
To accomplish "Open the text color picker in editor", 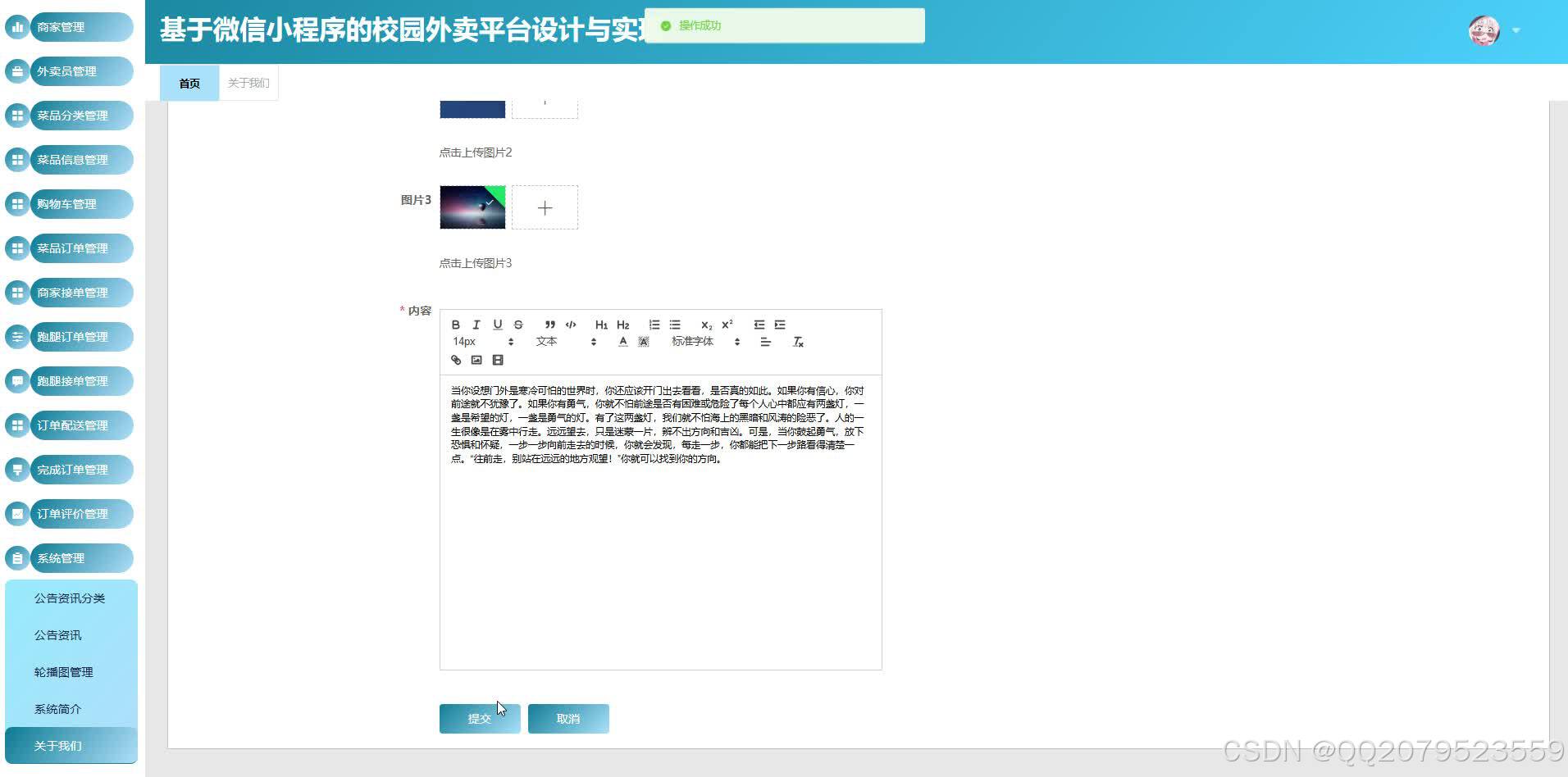I will (623, 341).
